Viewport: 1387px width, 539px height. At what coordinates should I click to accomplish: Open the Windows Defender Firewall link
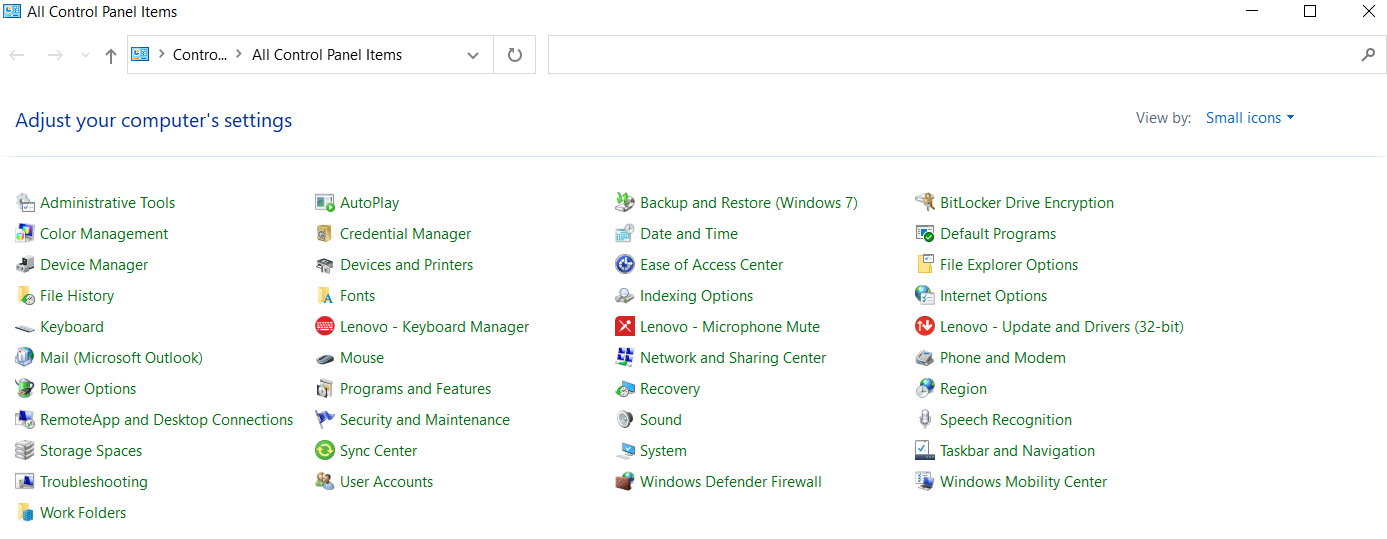point(731,482)
